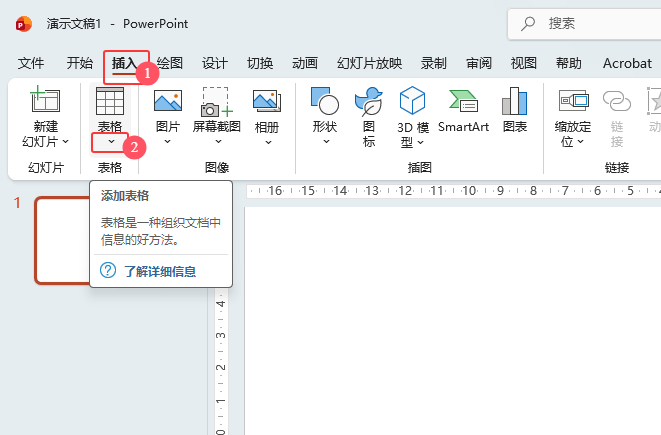This screenshot has width=661, height=435.
Task: Click the search magnifier icon
Action: click(x=528, y=24)
